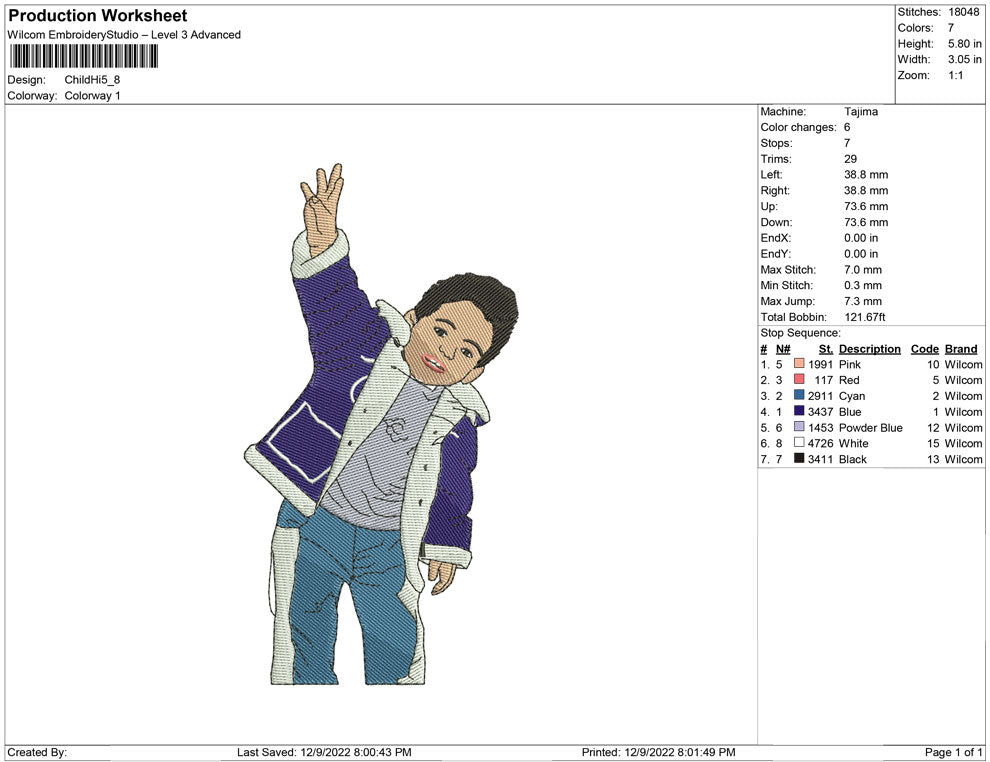This screenshot has width=990, height=762.
Task: Click the Pink thread color swatch
Action: click(x=799, y=365)
